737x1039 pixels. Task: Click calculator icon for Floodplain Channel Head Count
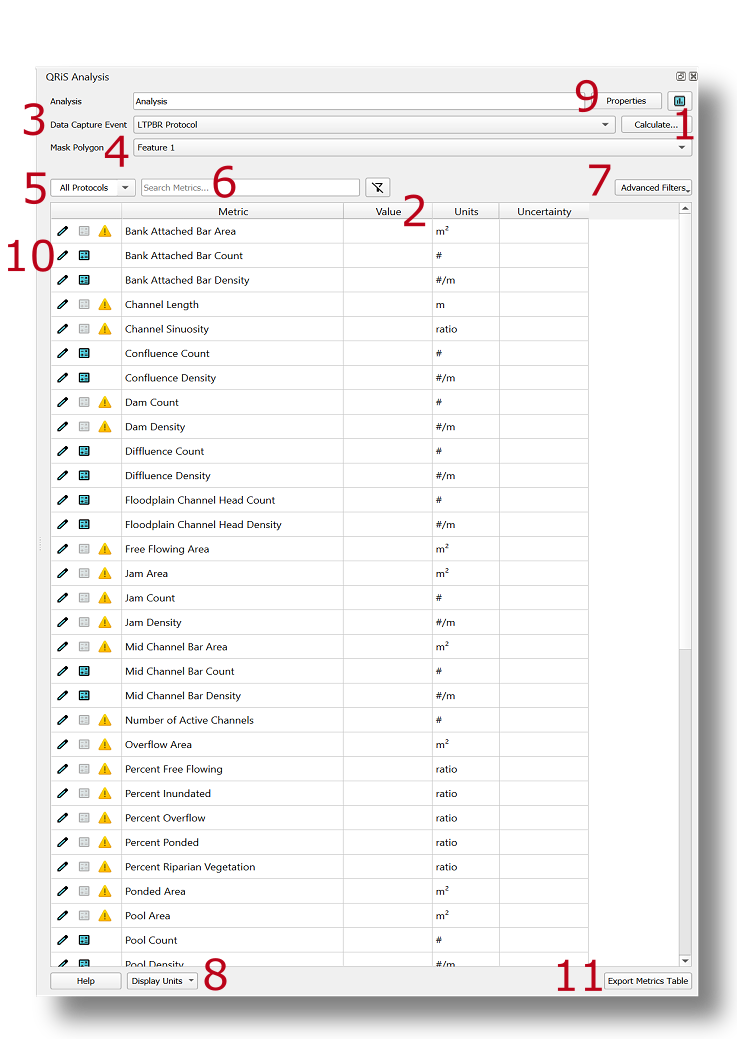tap(84, 500)
